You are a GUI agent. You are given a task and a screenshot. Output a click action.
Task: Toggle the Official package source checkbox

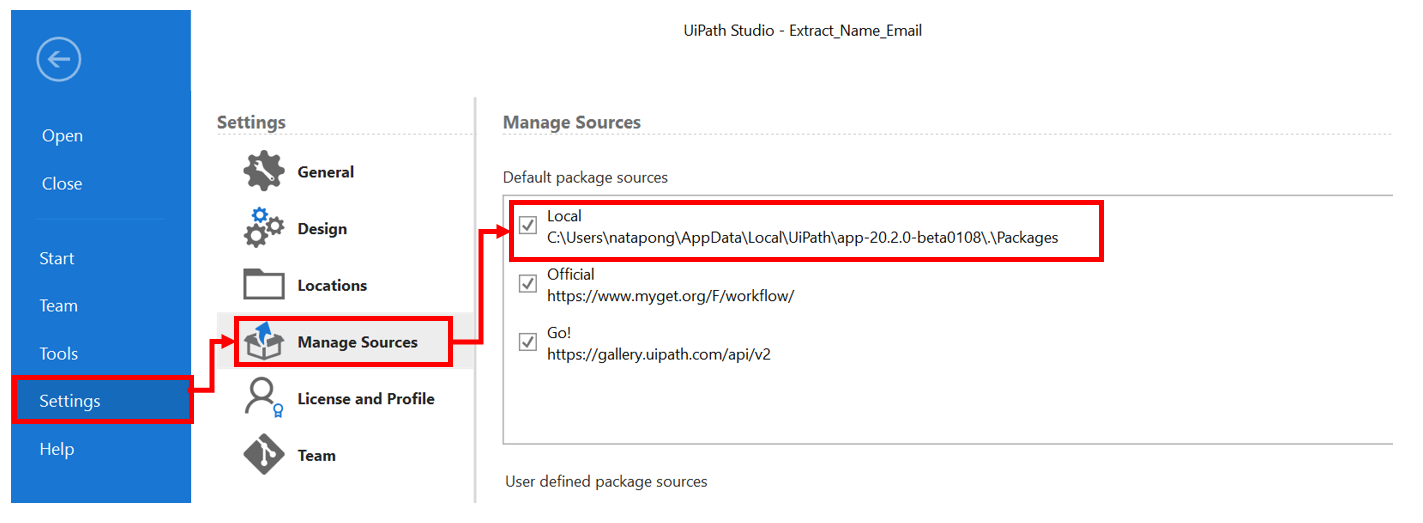(527, 284)
